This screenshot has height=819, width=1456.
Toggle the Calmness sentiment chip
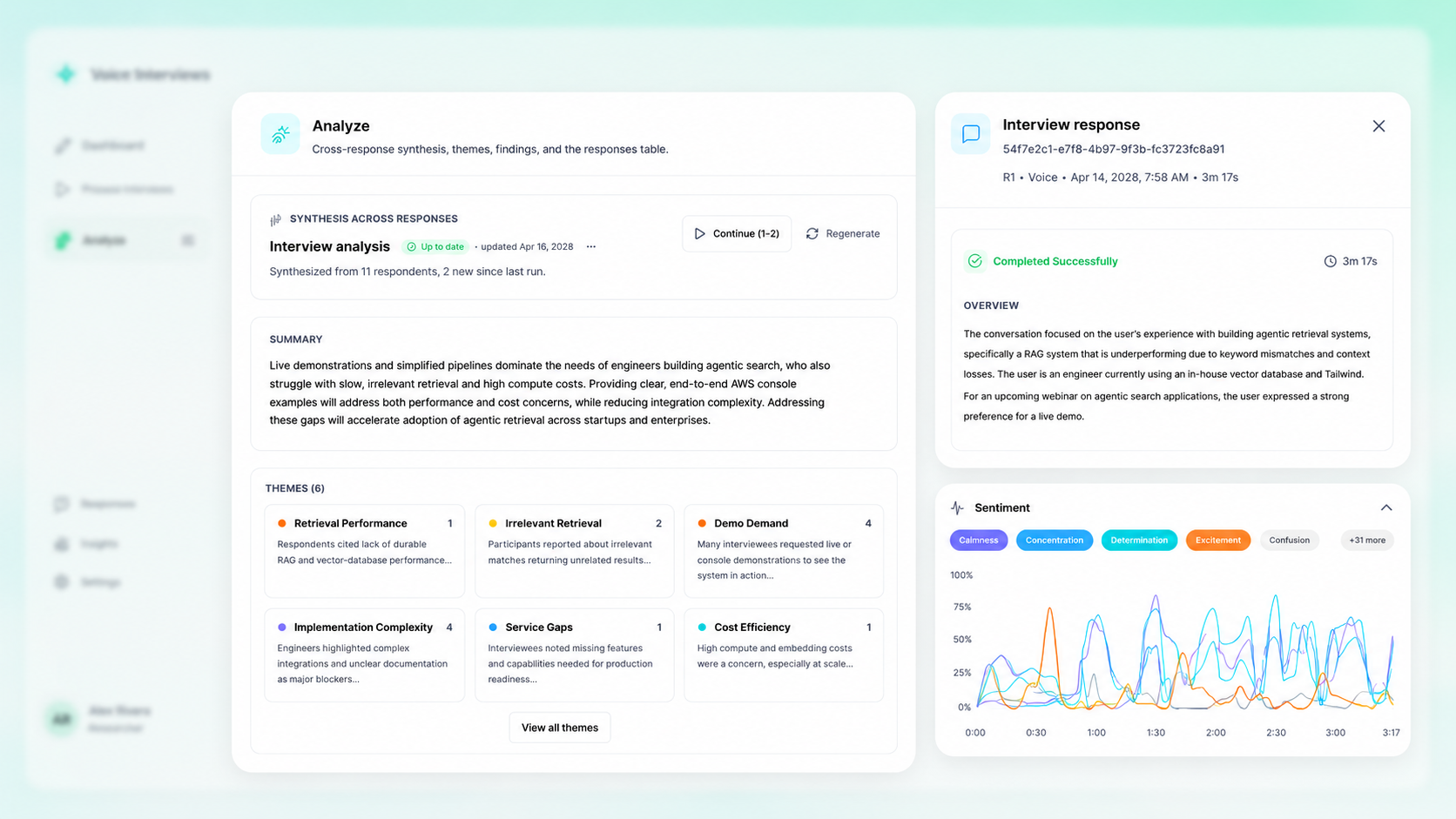(979, 540)
